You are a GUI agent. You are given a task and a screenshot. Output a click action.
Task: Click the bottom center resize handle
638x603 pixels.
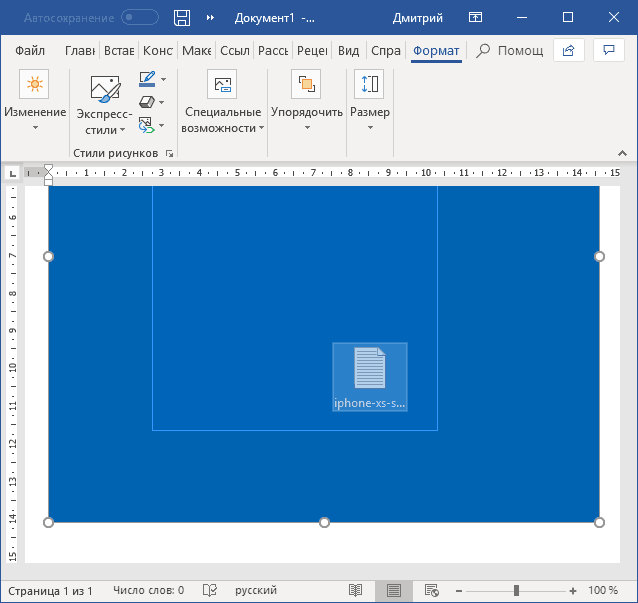click(x=324, y=522)
